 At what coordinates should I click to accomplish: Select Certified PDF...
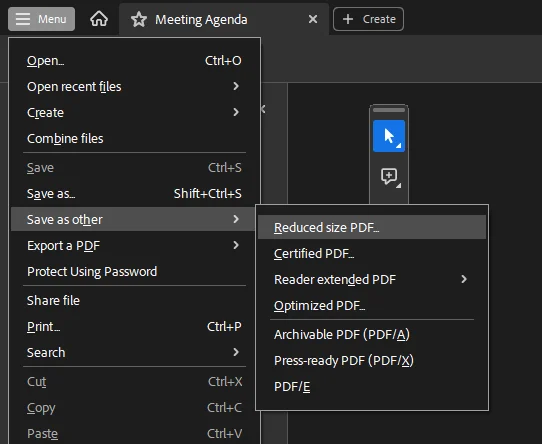[372, 253]
